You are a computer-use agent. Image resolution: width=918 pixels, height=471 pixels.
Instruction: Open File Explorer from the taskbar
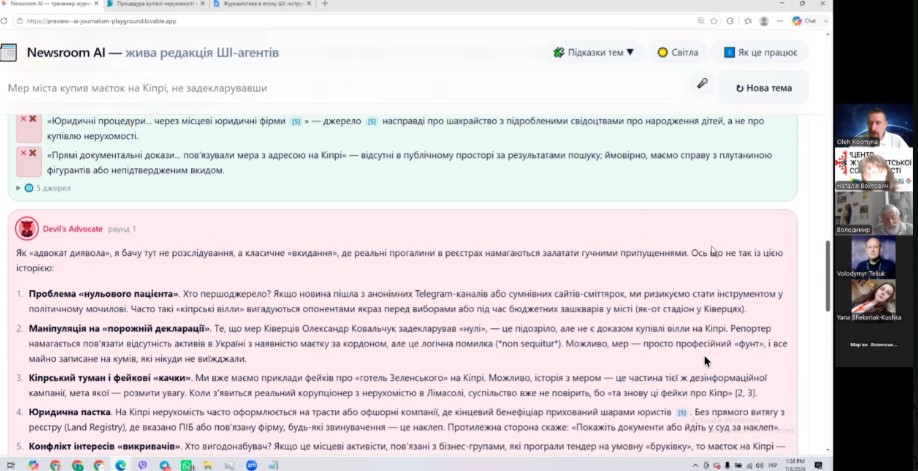tap(208, 465)
